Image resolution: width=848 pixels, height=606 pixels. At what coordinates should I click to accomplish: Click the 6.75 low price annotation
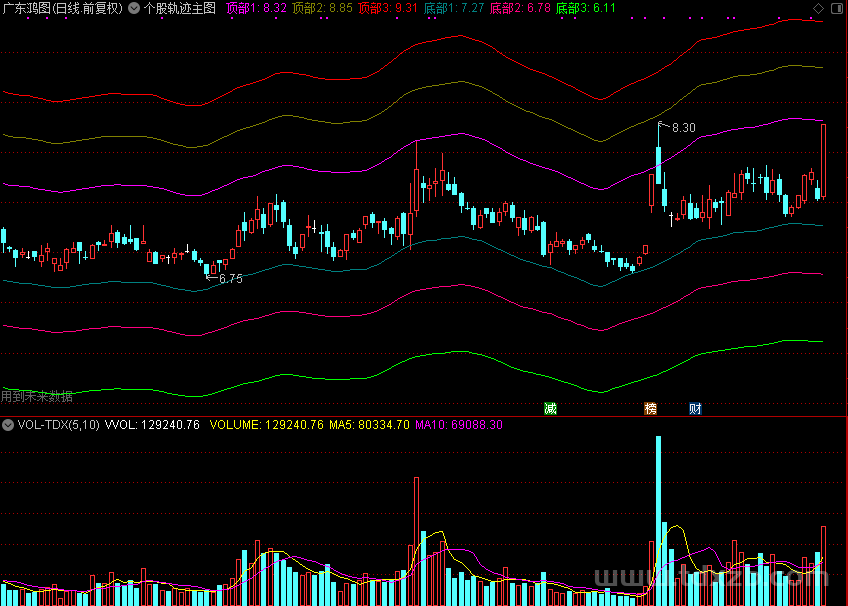coord(231,279)
